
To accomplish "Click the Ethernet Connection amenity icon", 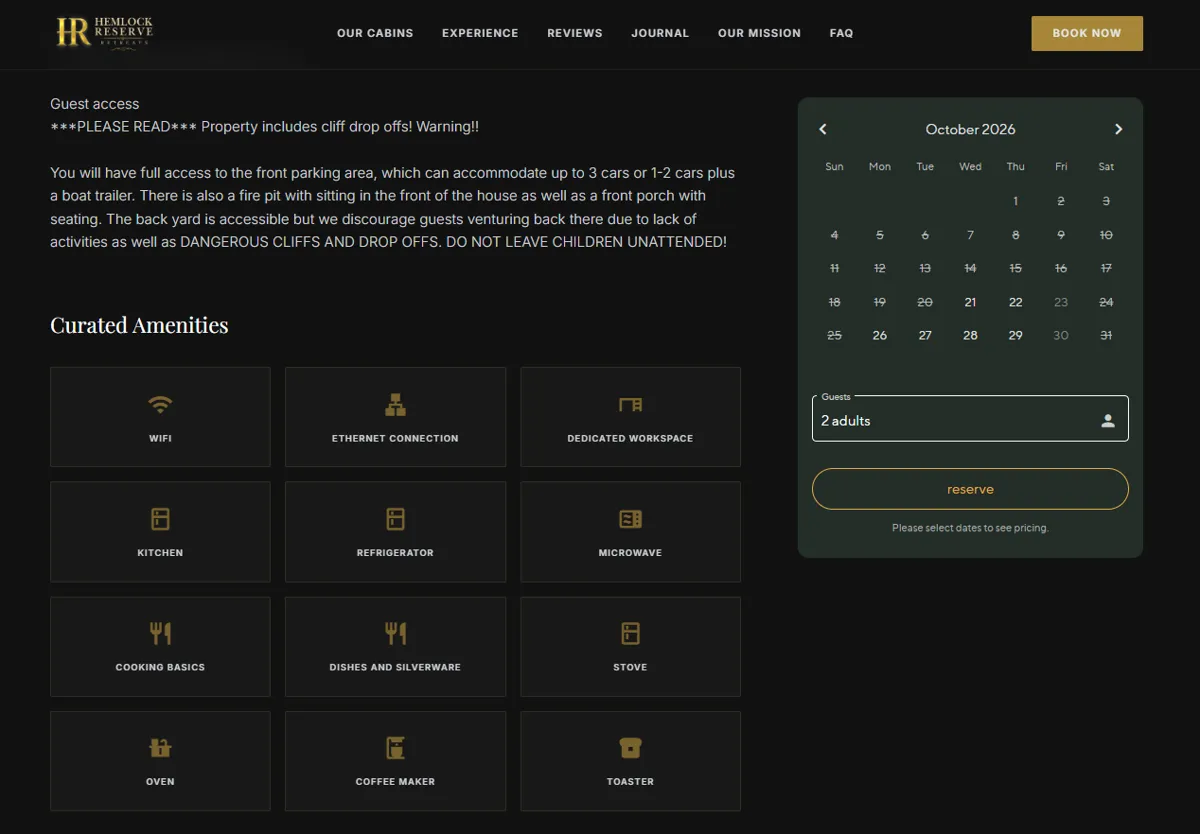I will tap(395, 405).
